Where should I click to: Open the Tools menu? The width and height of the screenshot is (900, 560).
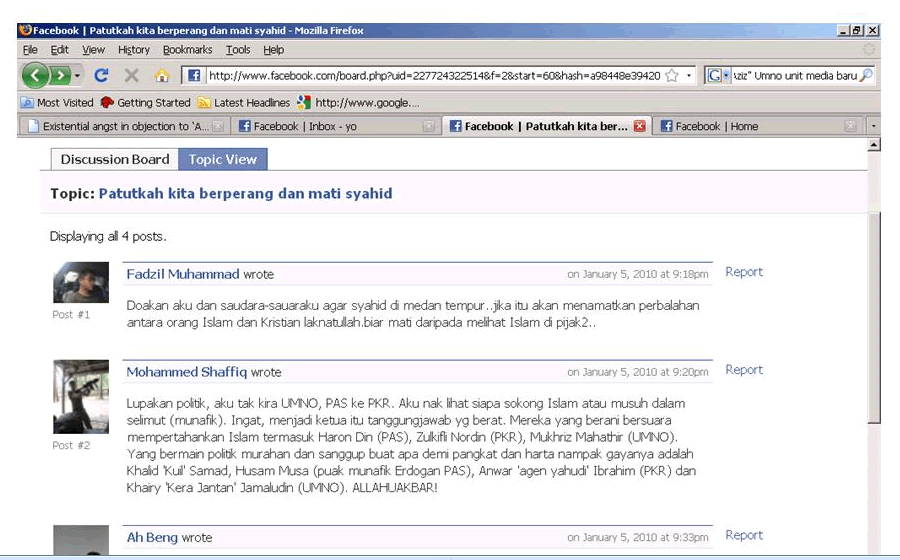tap(238, 50)
